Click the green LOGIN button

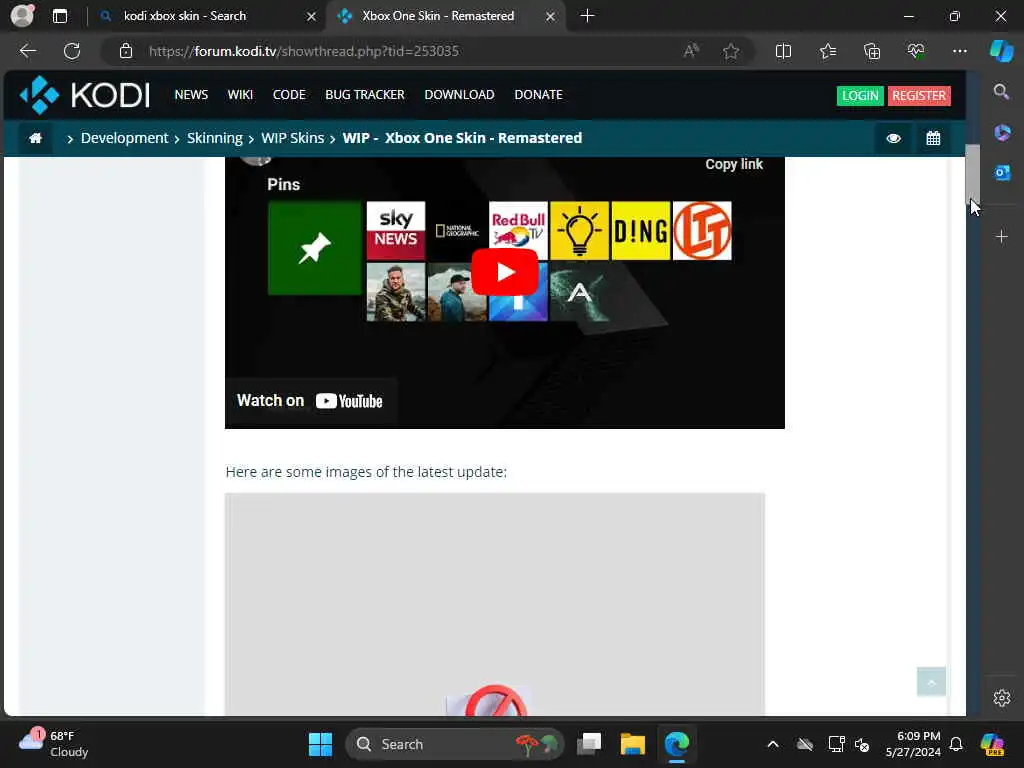click(x=860, y=95)
